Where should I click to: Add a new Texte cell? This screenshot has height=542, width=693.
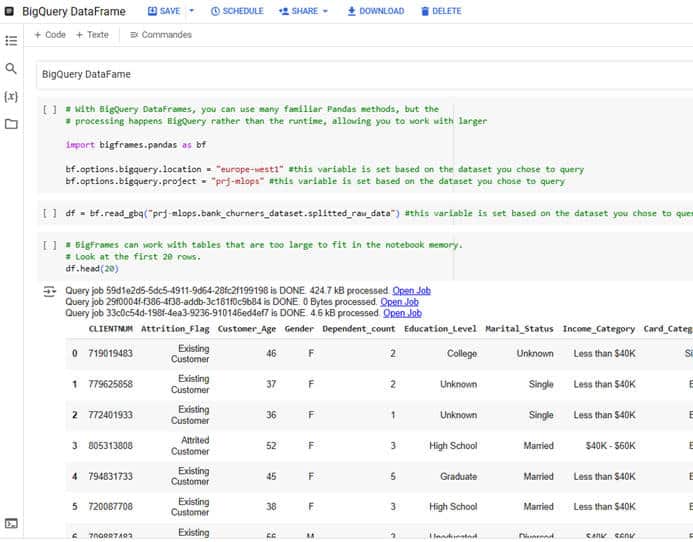pyautogui.click(x=92, y=35)
